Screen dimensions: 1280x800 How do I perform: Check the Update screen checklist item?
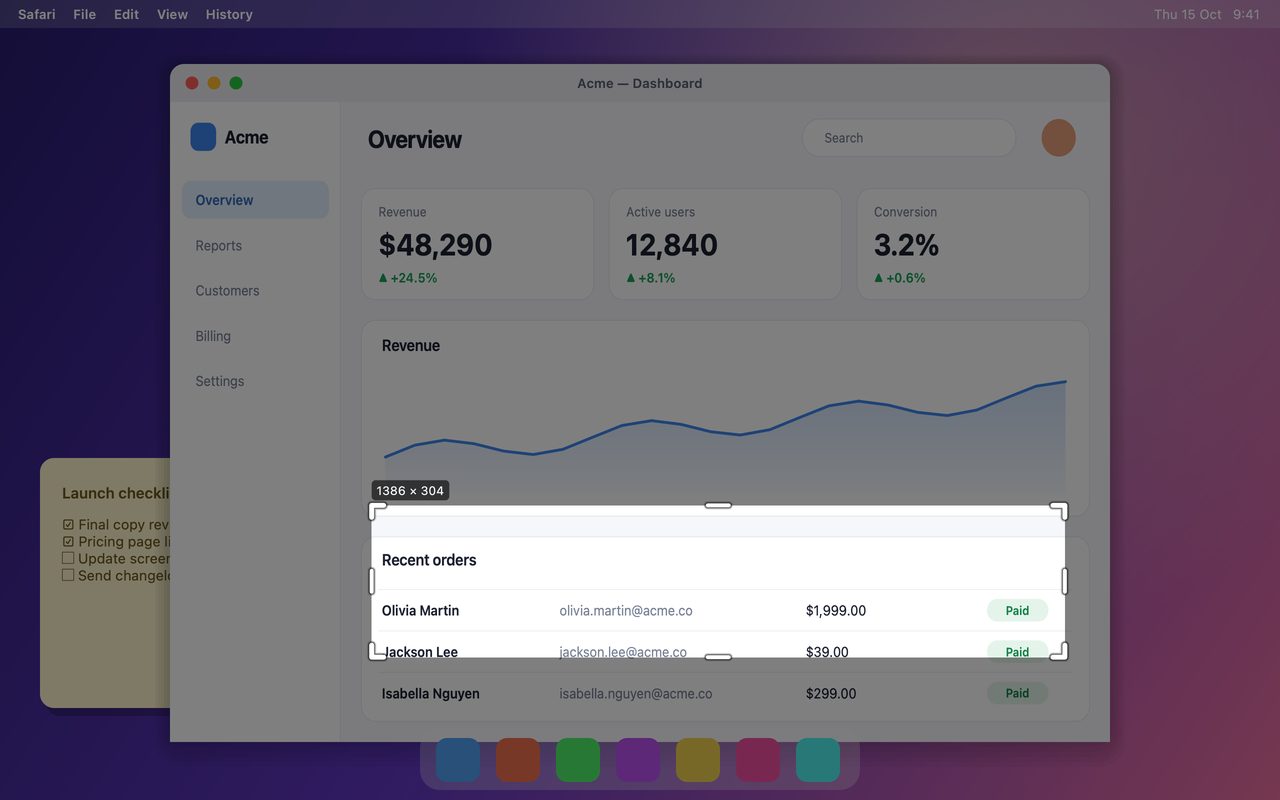coord(68,558)
